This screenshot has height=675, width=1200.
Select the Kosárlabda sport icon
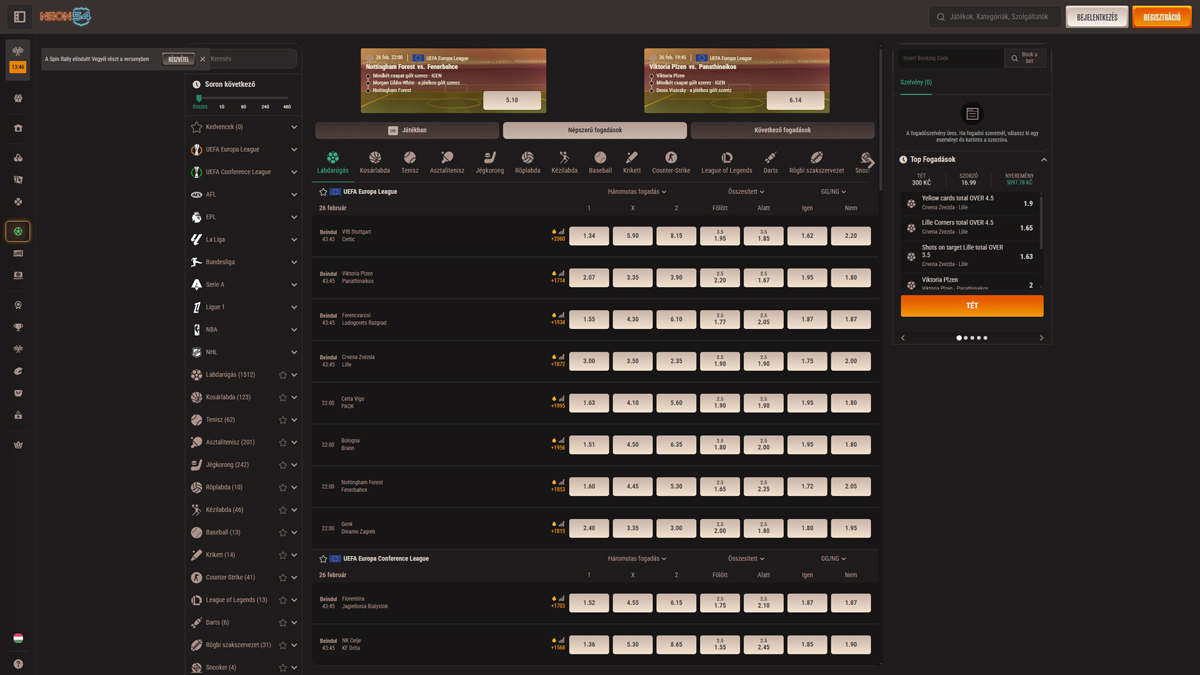click(375, 161)
